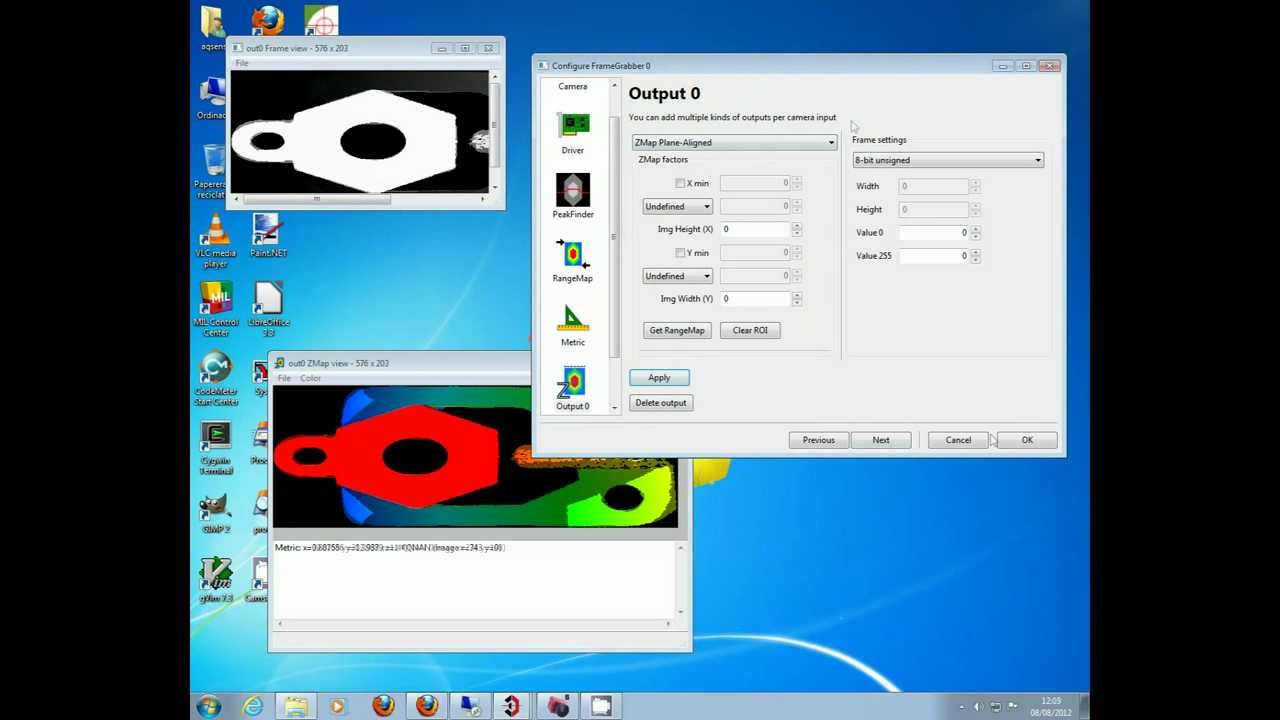
Task: Open the Undefined dropdown below Y min
Action: click(678, 276)
